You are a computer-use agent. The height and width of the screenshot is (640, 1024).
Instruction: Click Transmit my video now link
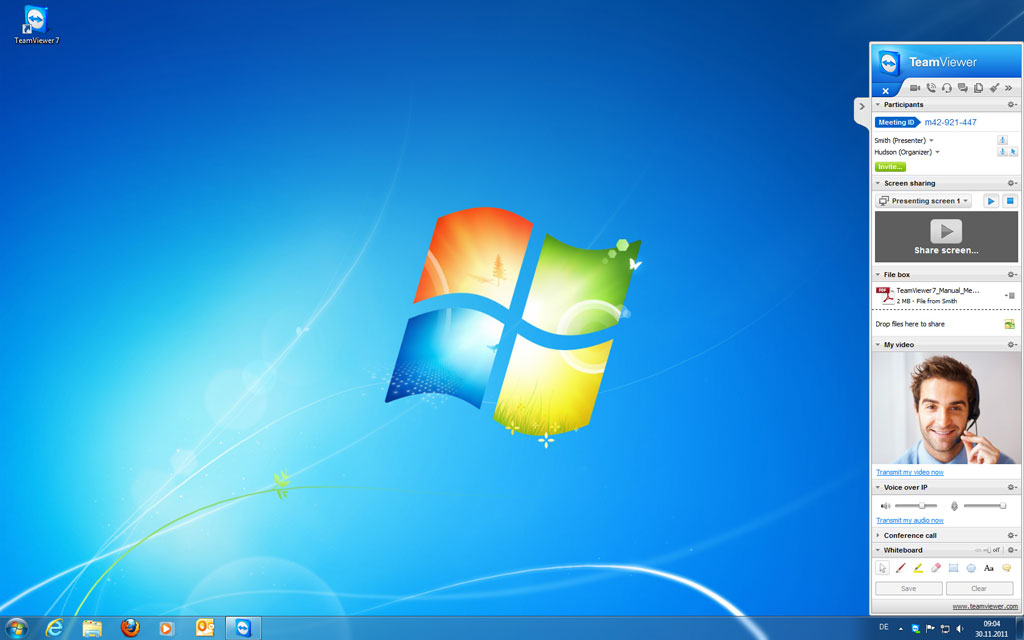click(x=909, y=472)
